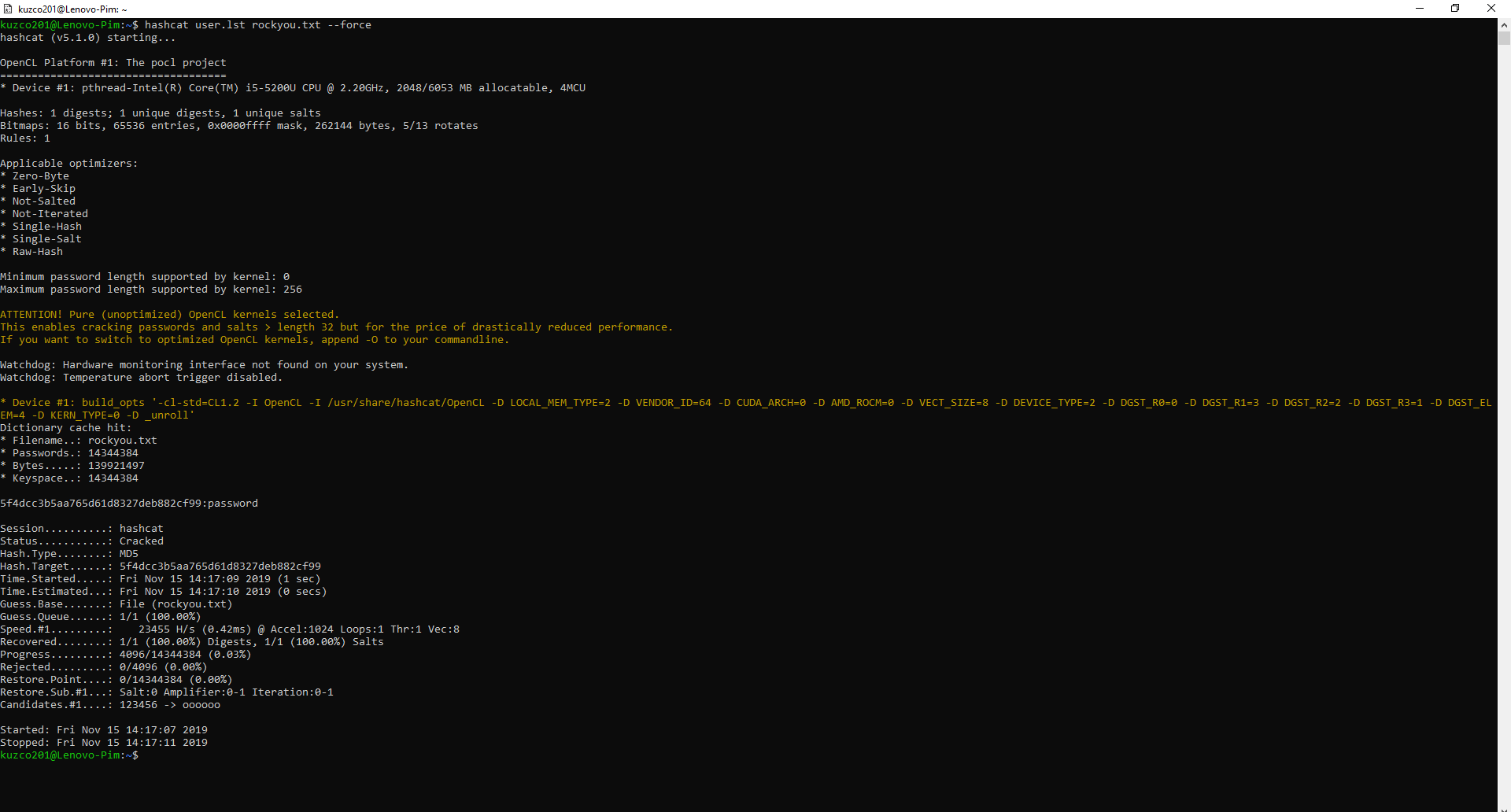This screenshot has height=812, width=1511.
Task: Click the Speed.#1 23455 H/s line
Action: click(230, 629)
